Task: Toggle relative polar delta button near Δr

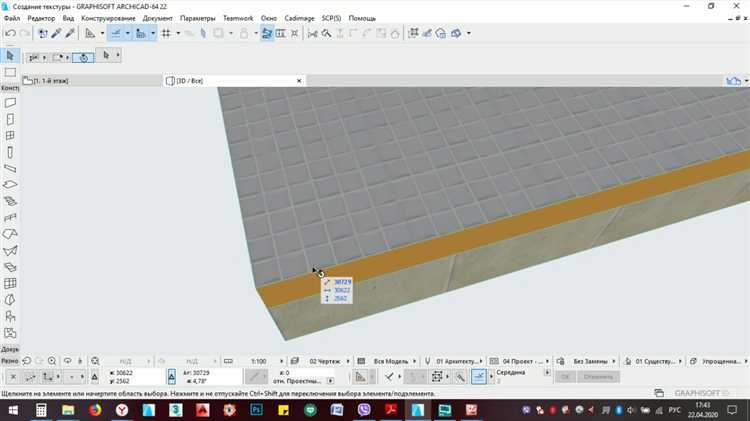Action: 172,377
